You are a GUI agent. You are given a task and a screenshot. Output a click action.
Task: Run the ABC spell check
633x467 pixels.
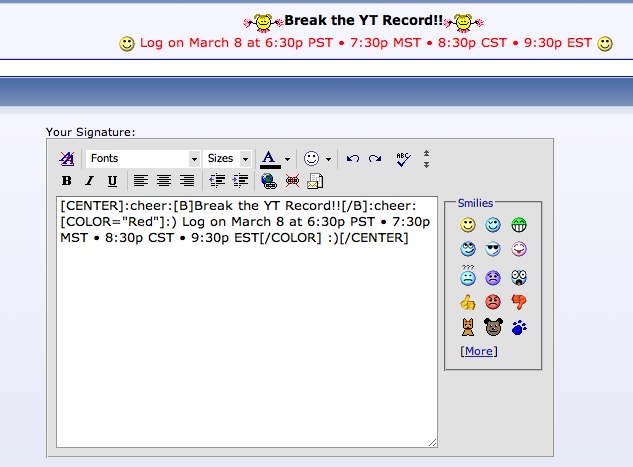pos(403,158)
